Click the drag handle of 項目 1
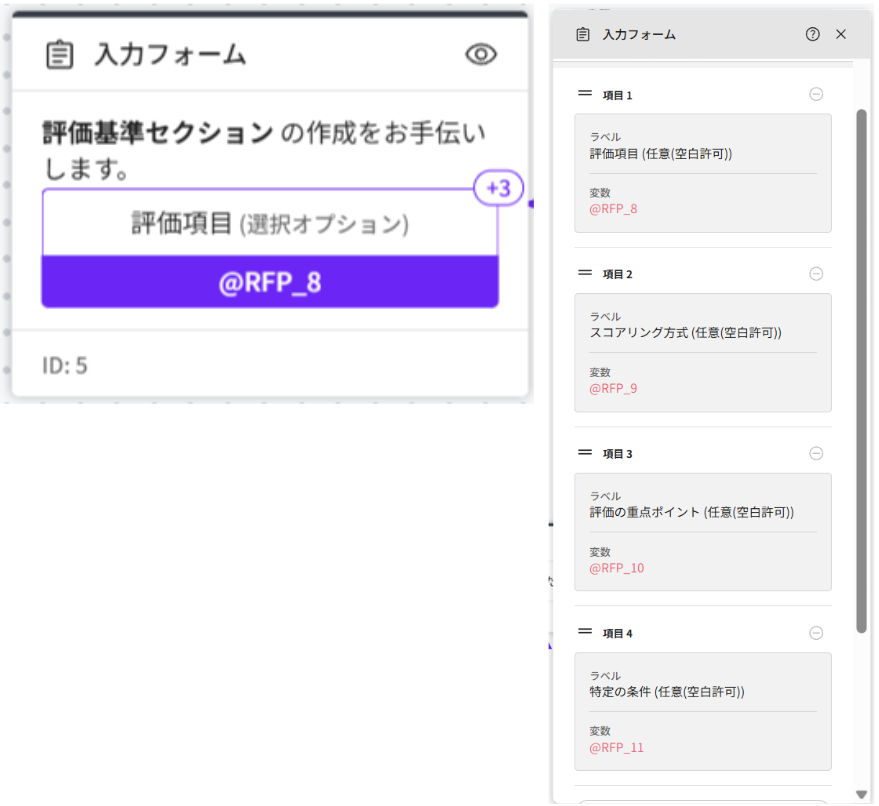The height and width of the screenshot is (806, 879). [x=585, y=94]
